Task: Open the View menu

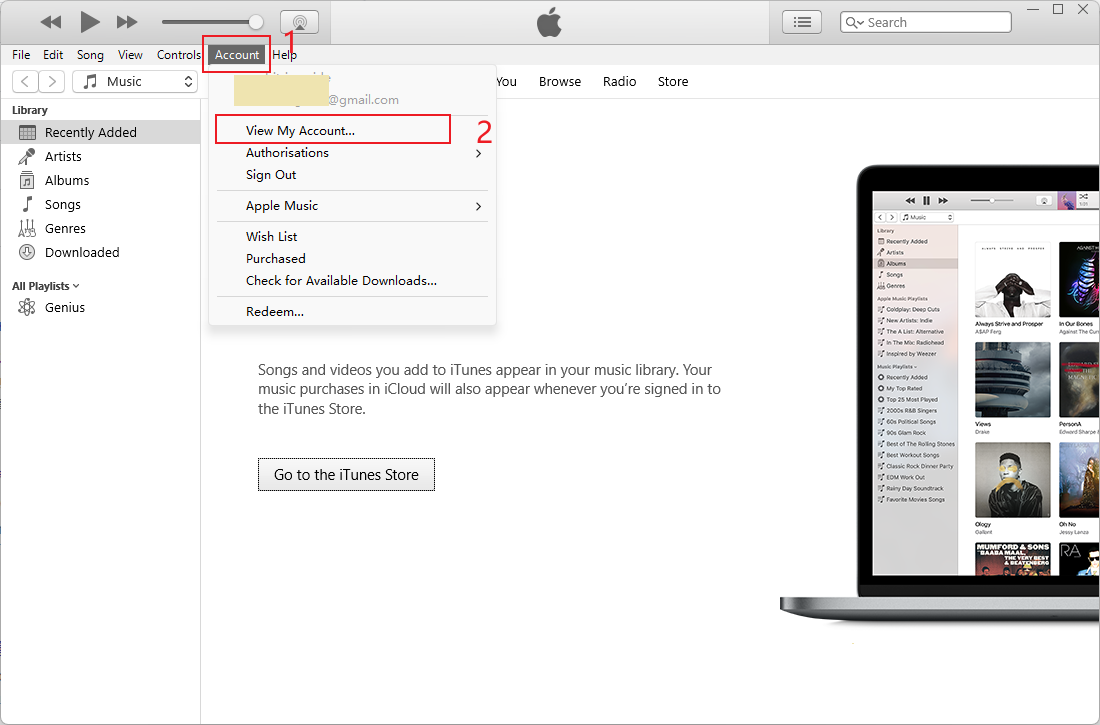Action: pyautogui.click(x=130, y=55)
